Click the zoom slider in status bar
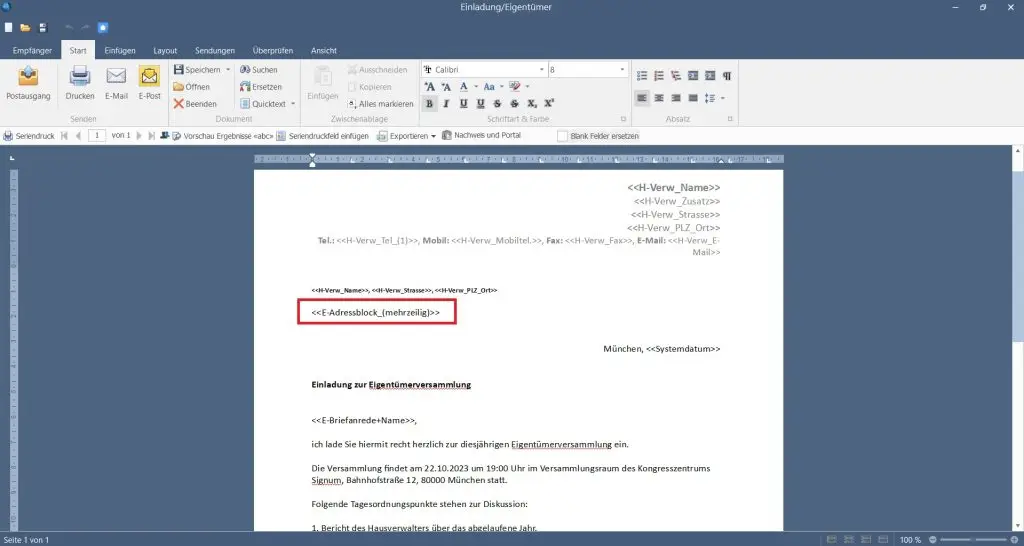Viewport: 1024px width, 546px height. click(x=973, y=540)
